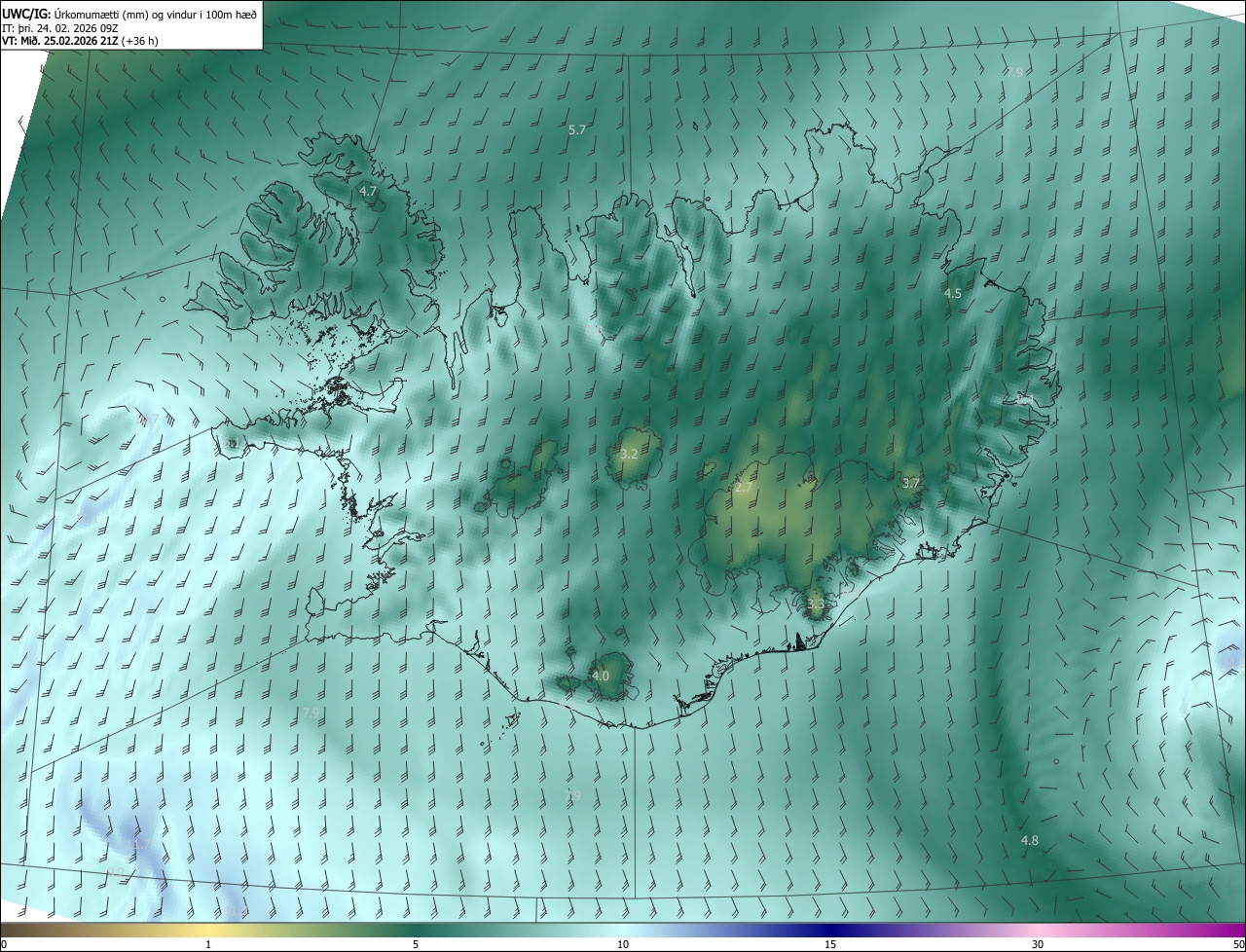Click the 4.5 value label on the map
1246x952 pixels.
(x=953, y=293)
